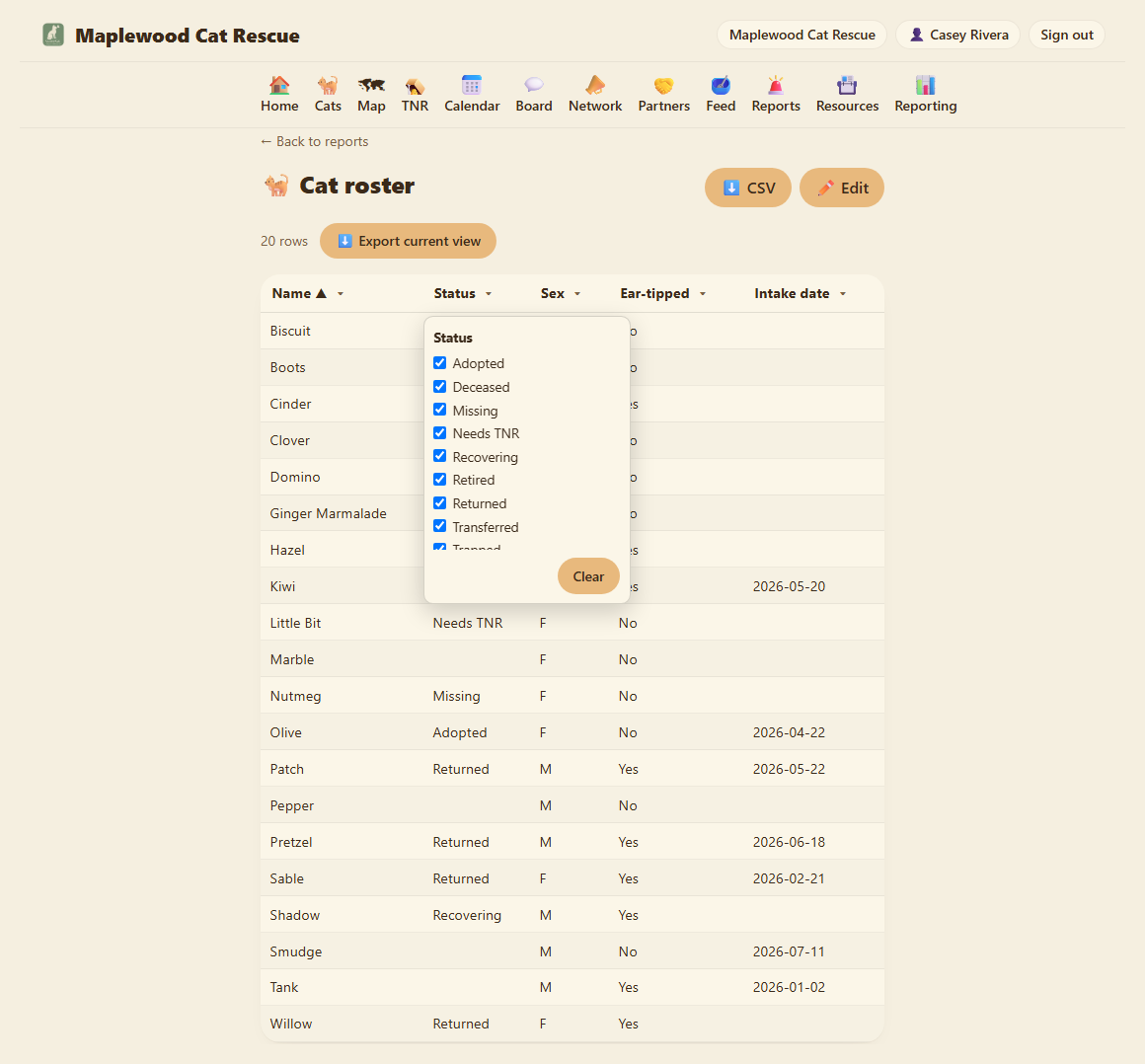Image resolution: width=1145 pixels, height=1064 pixels.
Task: Uncheck the Returned status checkbox
Action: click(439, 503)
